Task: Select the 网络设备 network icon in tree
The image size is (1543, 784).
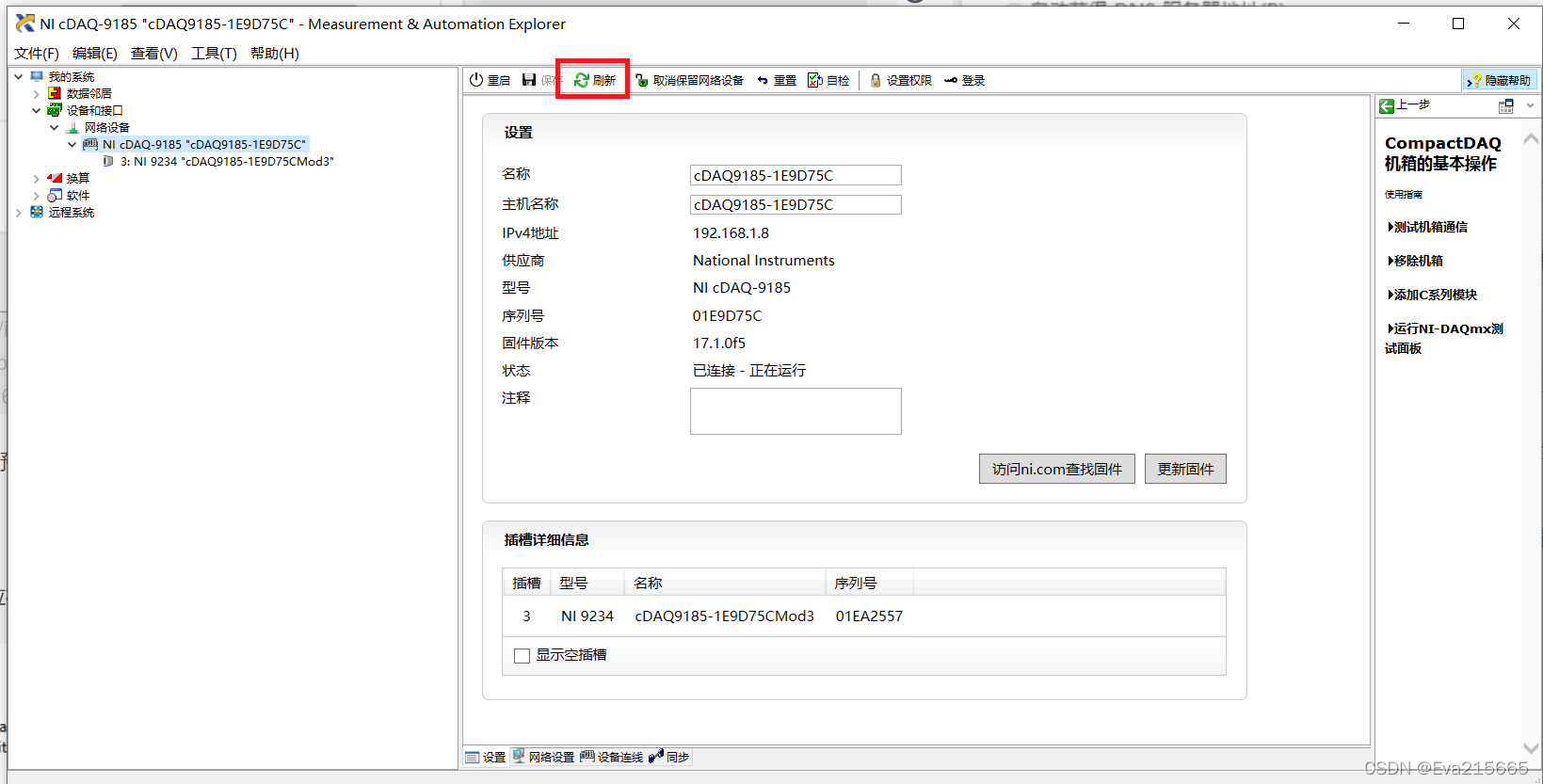Action: coord(72,127)
